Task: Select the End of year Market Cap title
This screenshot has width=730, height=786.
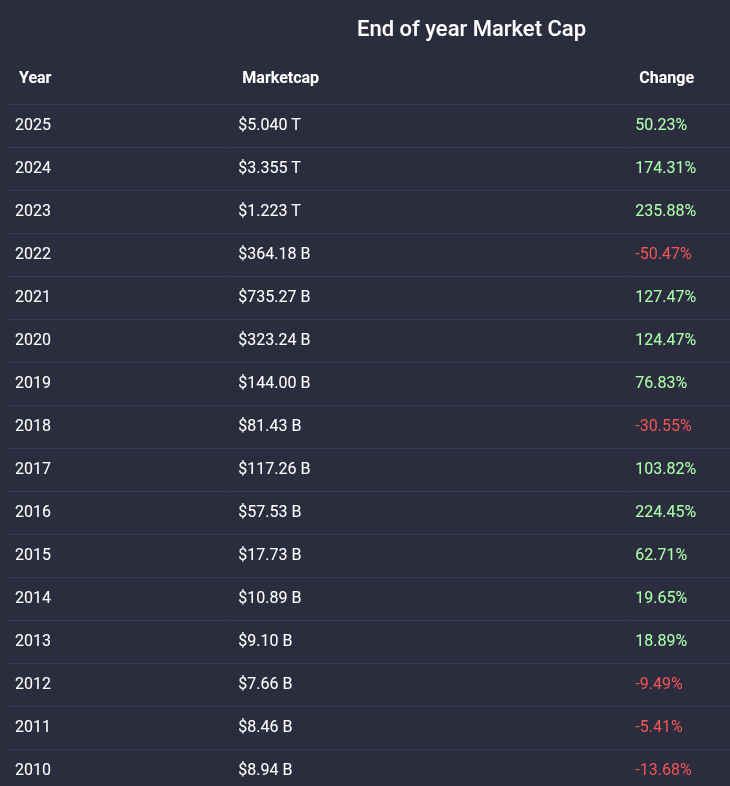Action: (x=471, y=29)
